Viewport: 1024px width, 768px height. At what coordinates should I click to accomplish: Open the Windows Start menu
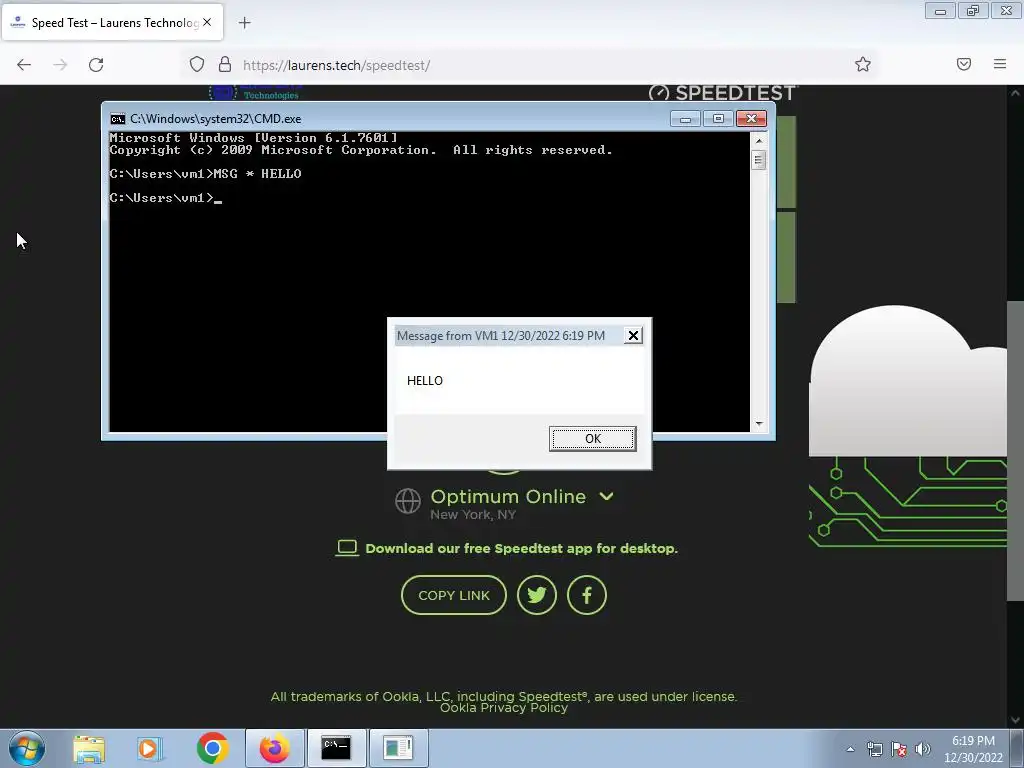[x=27, y=748]
